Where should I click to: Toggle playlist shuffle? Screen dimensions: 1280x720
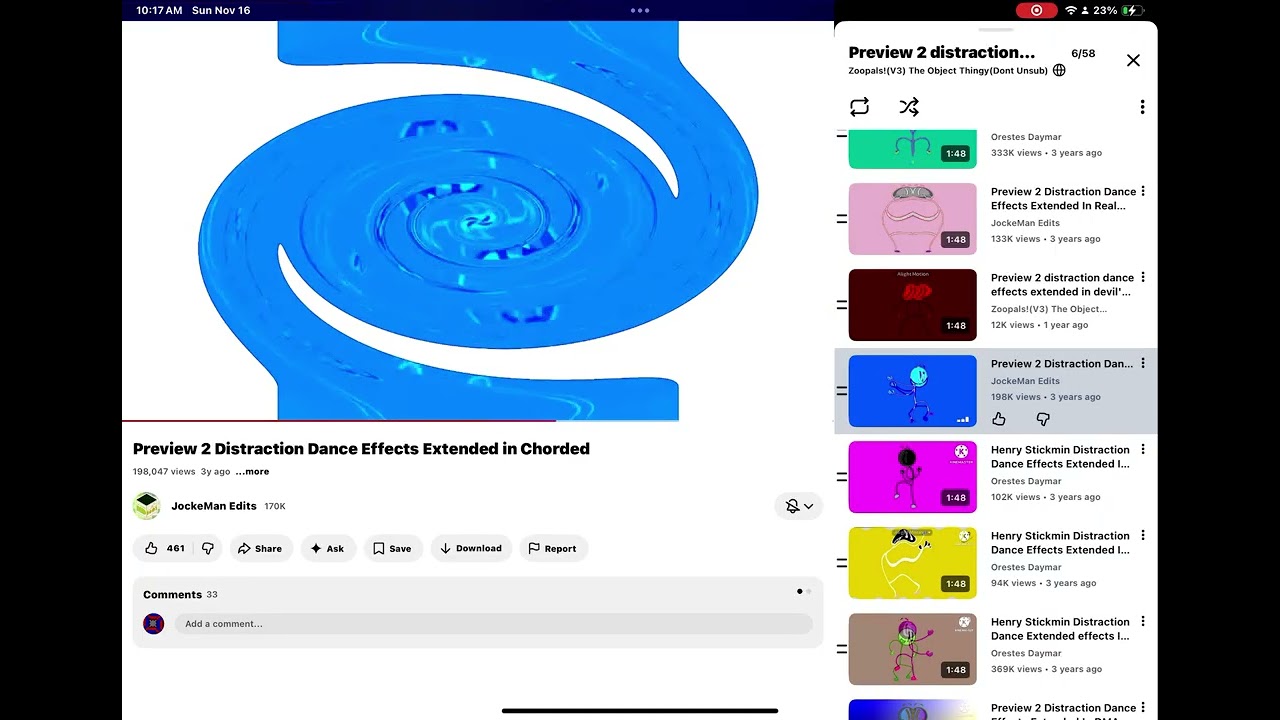(x=909, y=107)
